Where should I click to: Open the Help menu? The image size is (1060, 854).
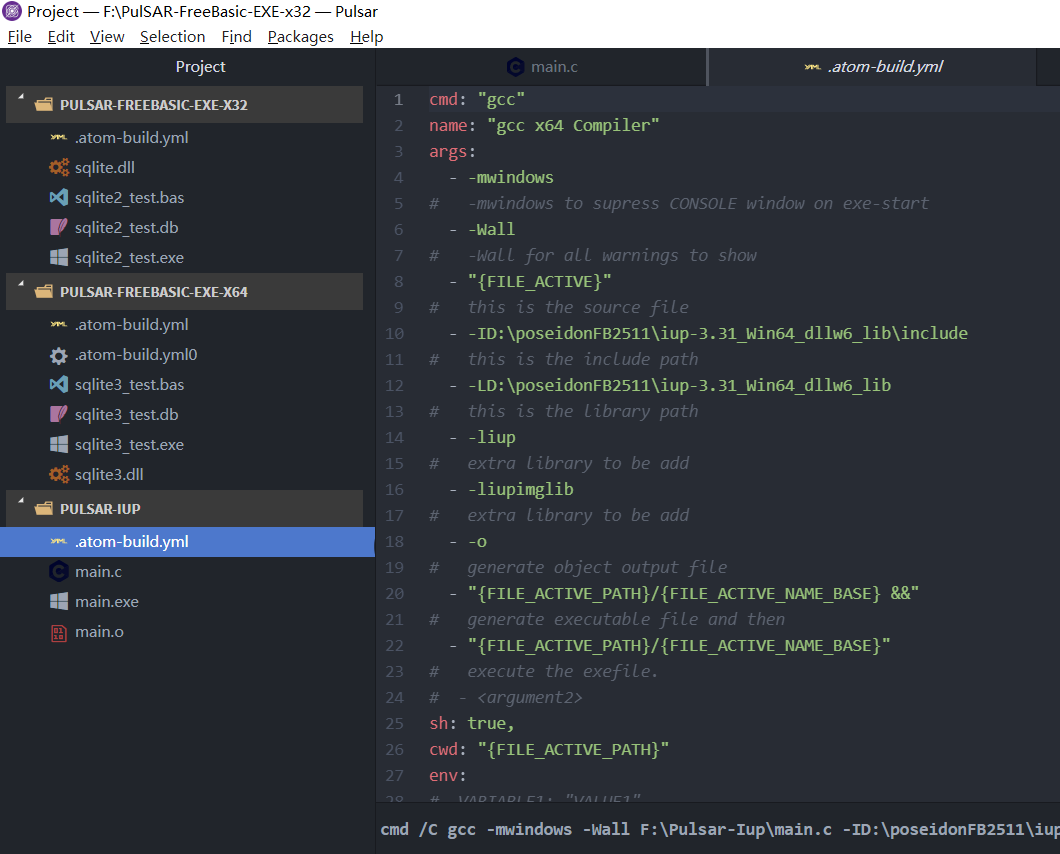point(366,37)
